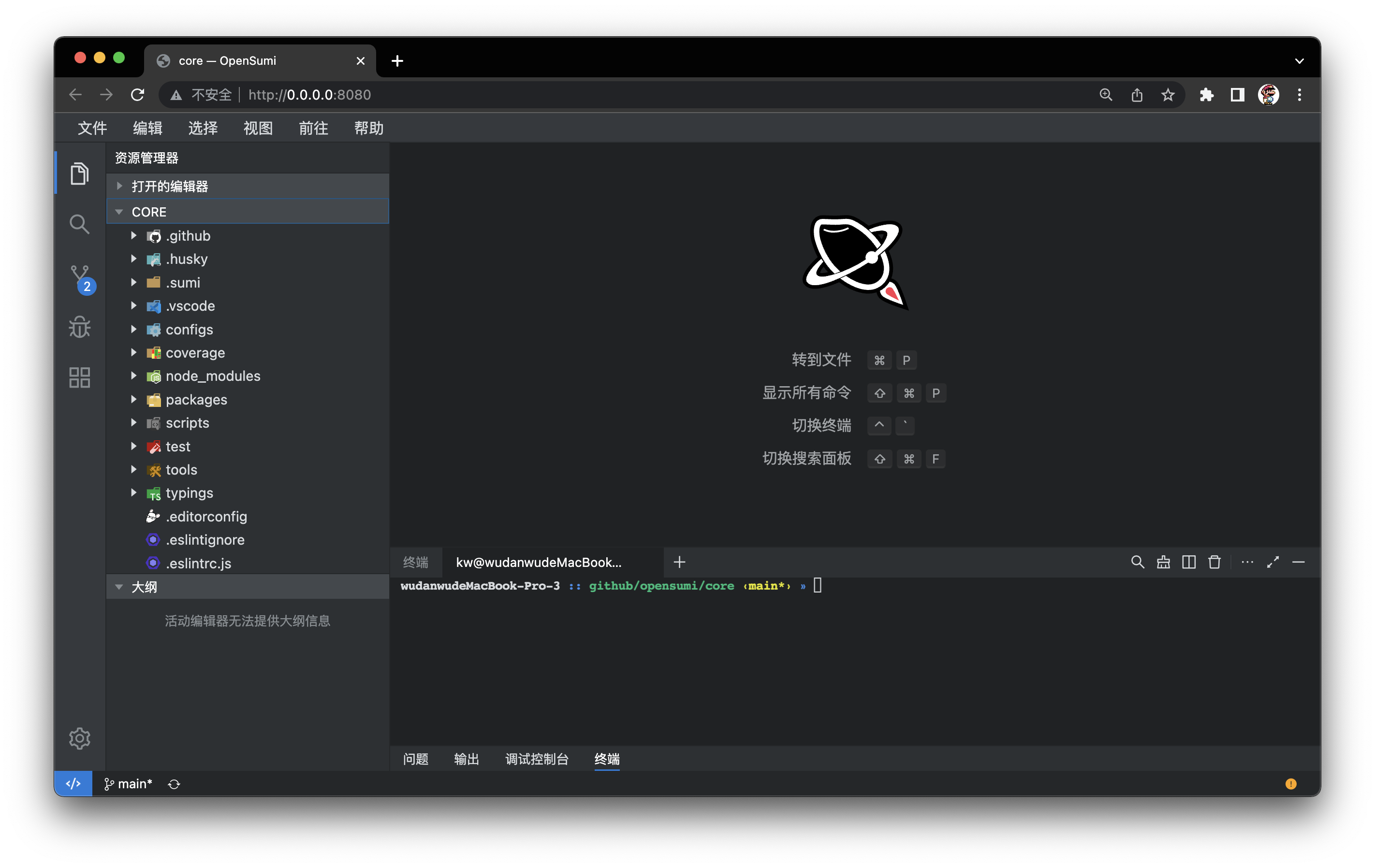Create a new terminal with the plus button
The width and height of the screenshot is (1375, 868).
pos(679,562)
